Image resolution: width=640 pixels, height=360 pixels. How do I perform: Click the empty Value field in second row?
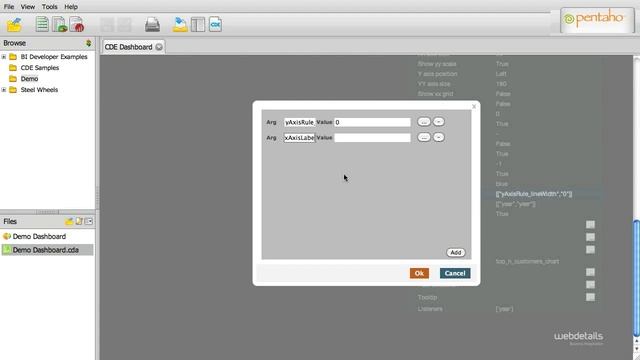pos(372,138)
